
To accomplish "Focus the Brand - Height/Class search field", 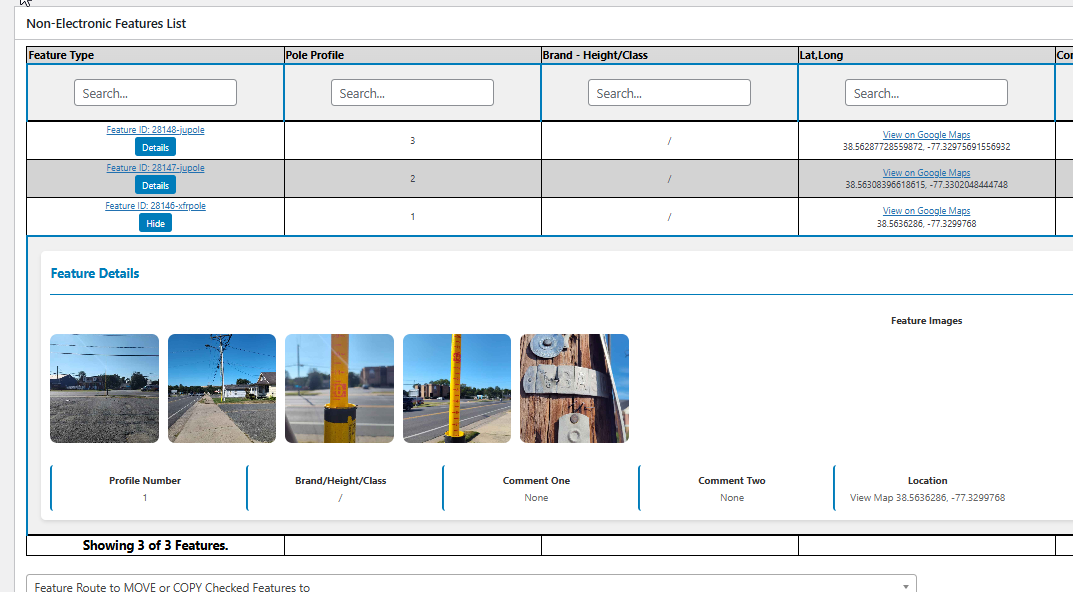I will [x=669, y=92].
